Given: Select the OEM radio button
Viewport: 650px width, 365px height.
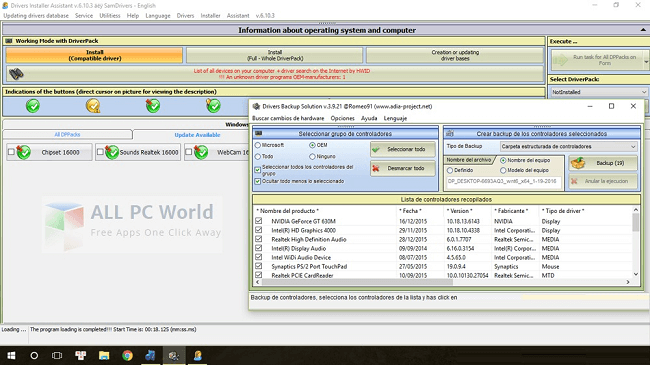Looking at the screenshot, I should tap(313, 145).
